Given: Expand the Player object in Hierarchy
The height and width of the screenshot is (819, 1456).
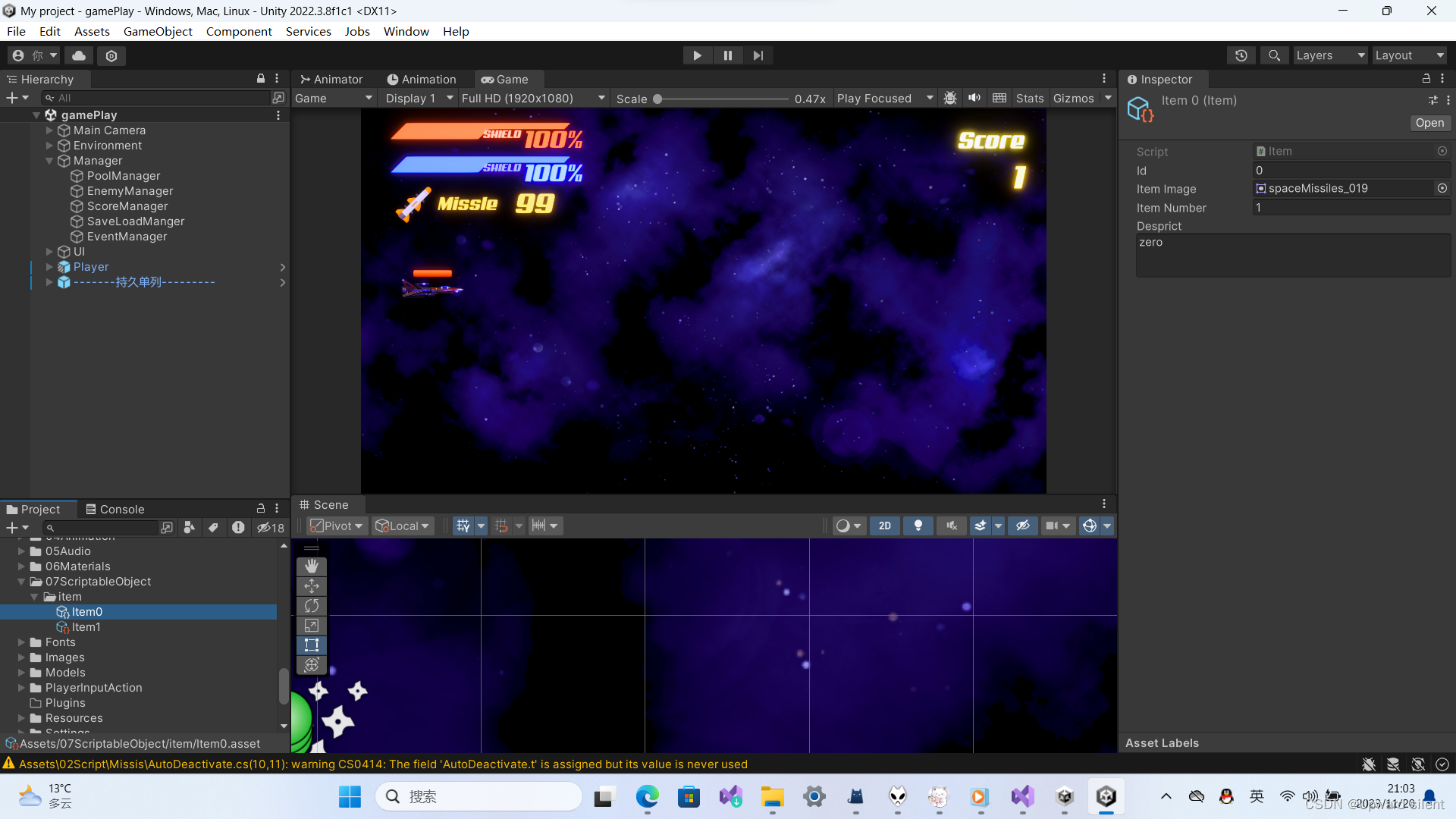Looking at the screenshot, I should (49, 267).
